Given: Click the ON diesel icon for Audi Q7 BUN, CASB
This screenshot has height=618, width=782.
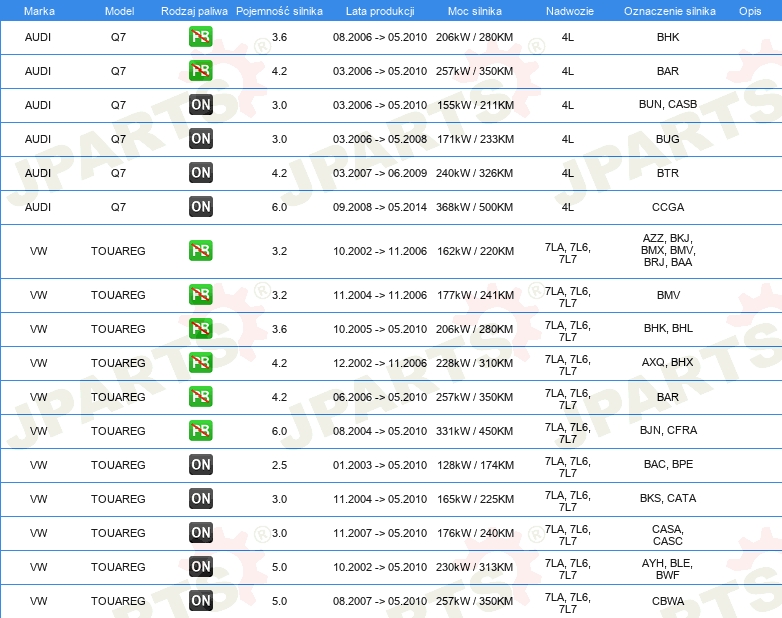Looking at the screenshot, I should tap(200, 105).
